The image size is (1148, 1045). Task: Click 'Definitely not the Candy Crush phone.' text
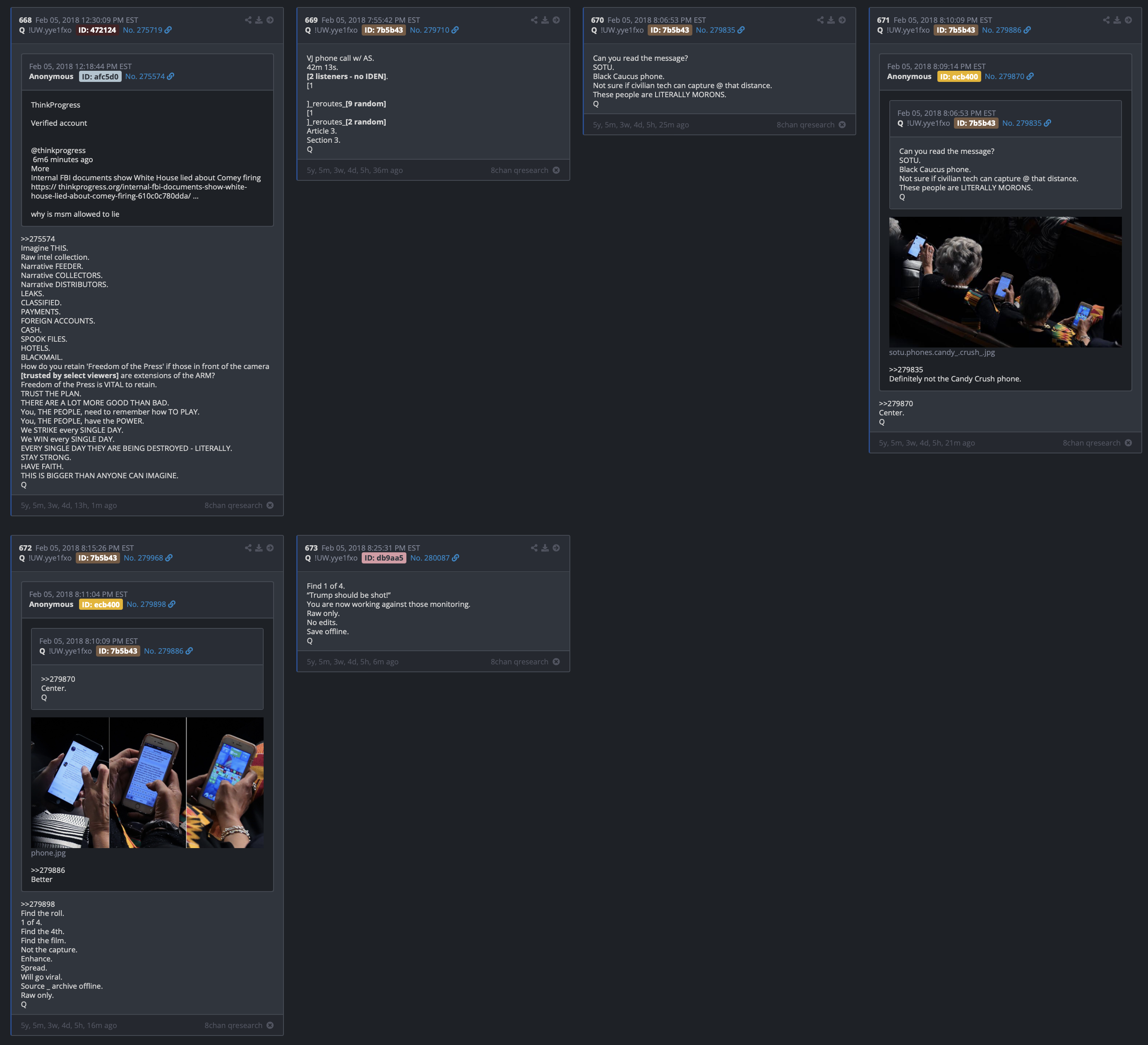pos(955,379)
